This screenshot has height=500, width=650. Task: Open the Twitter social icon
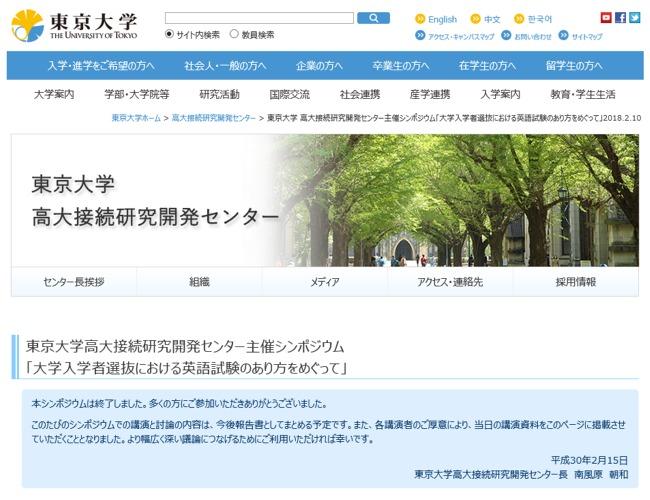pos(634,17)
